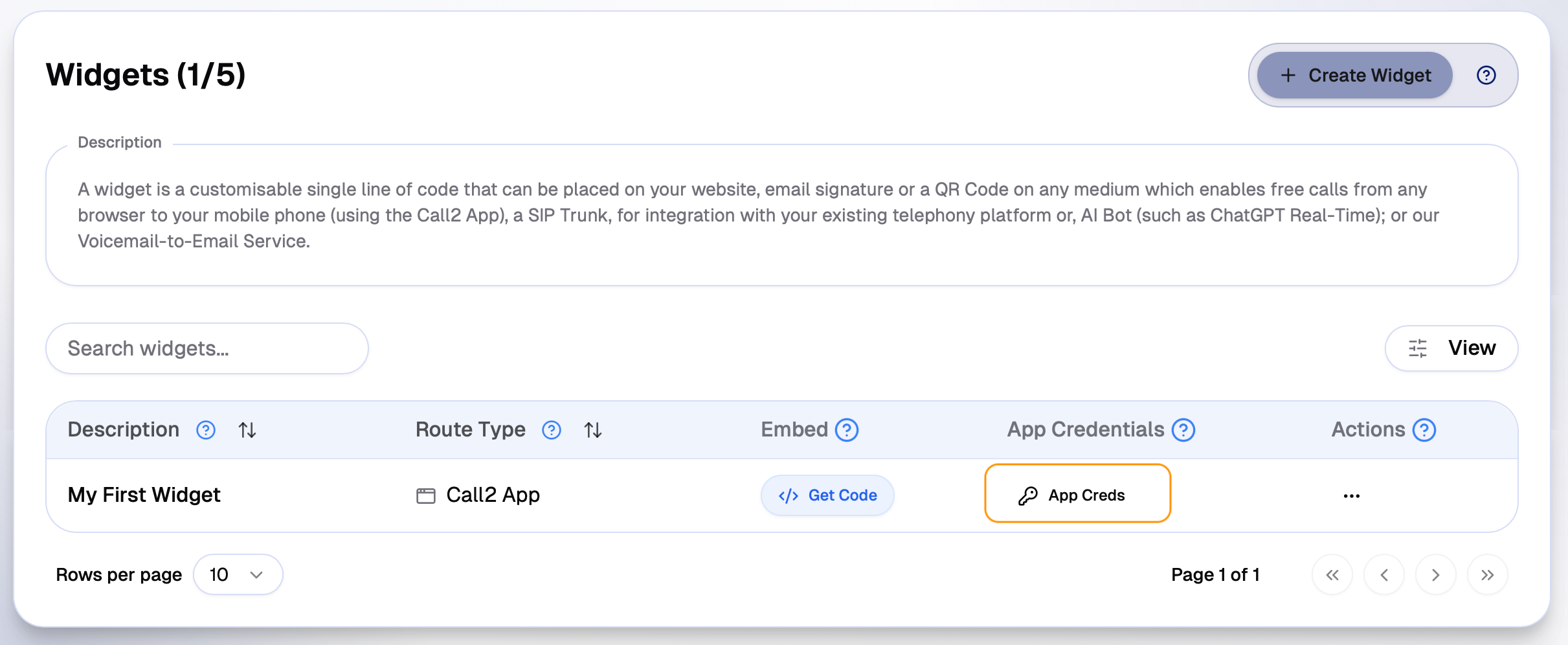Go to the next page
This screenshot has height=645, width=1568.
1435,574
